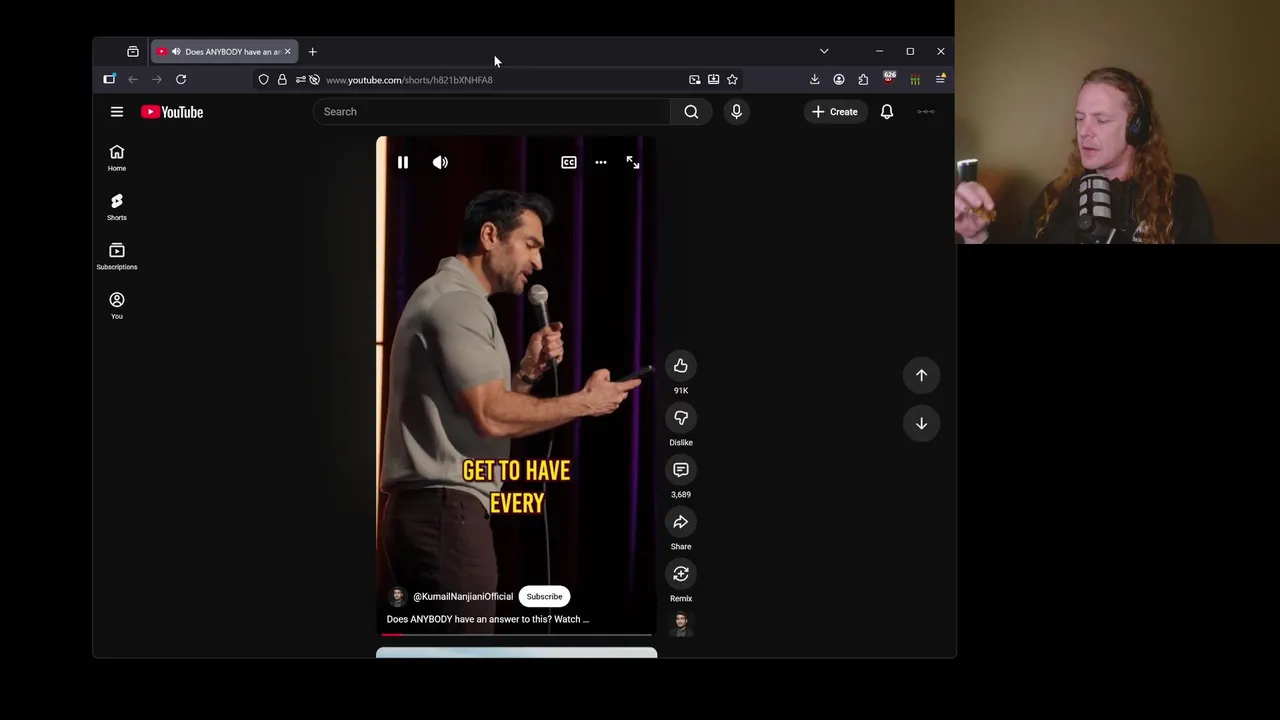
Task: Reload the page
Action: 181,79
